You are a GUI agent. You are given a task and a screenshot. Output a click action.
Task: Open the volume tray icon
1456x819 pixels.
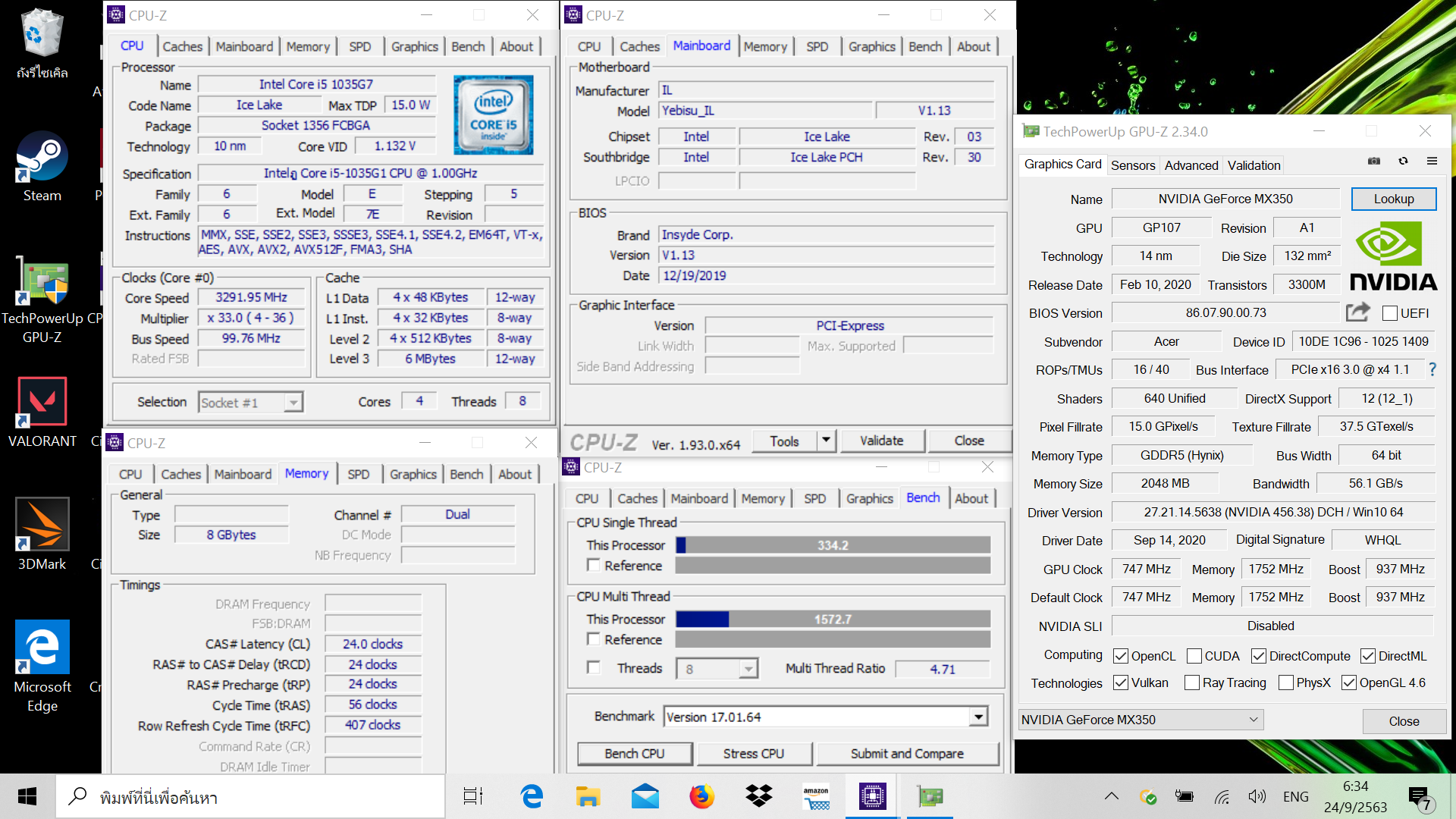(1257, 796)
